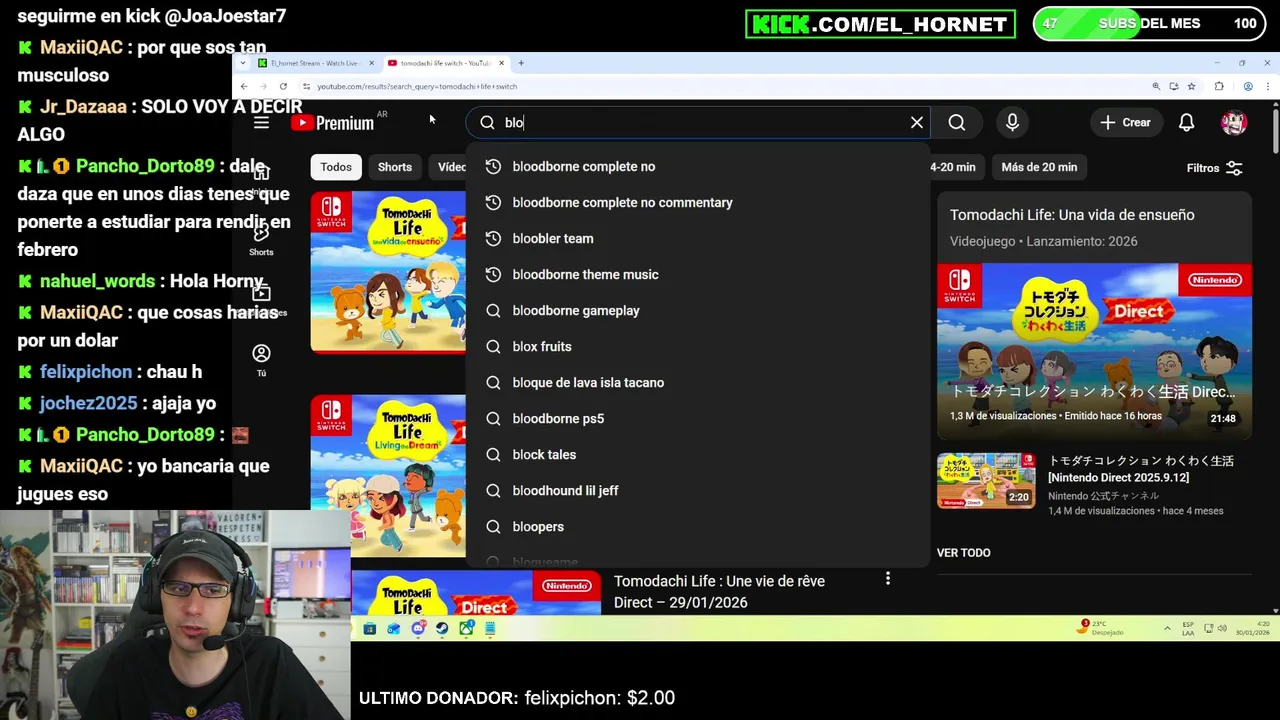
Task: Choose suggestion 'block tales'
Action: click(x=698, y=454)
